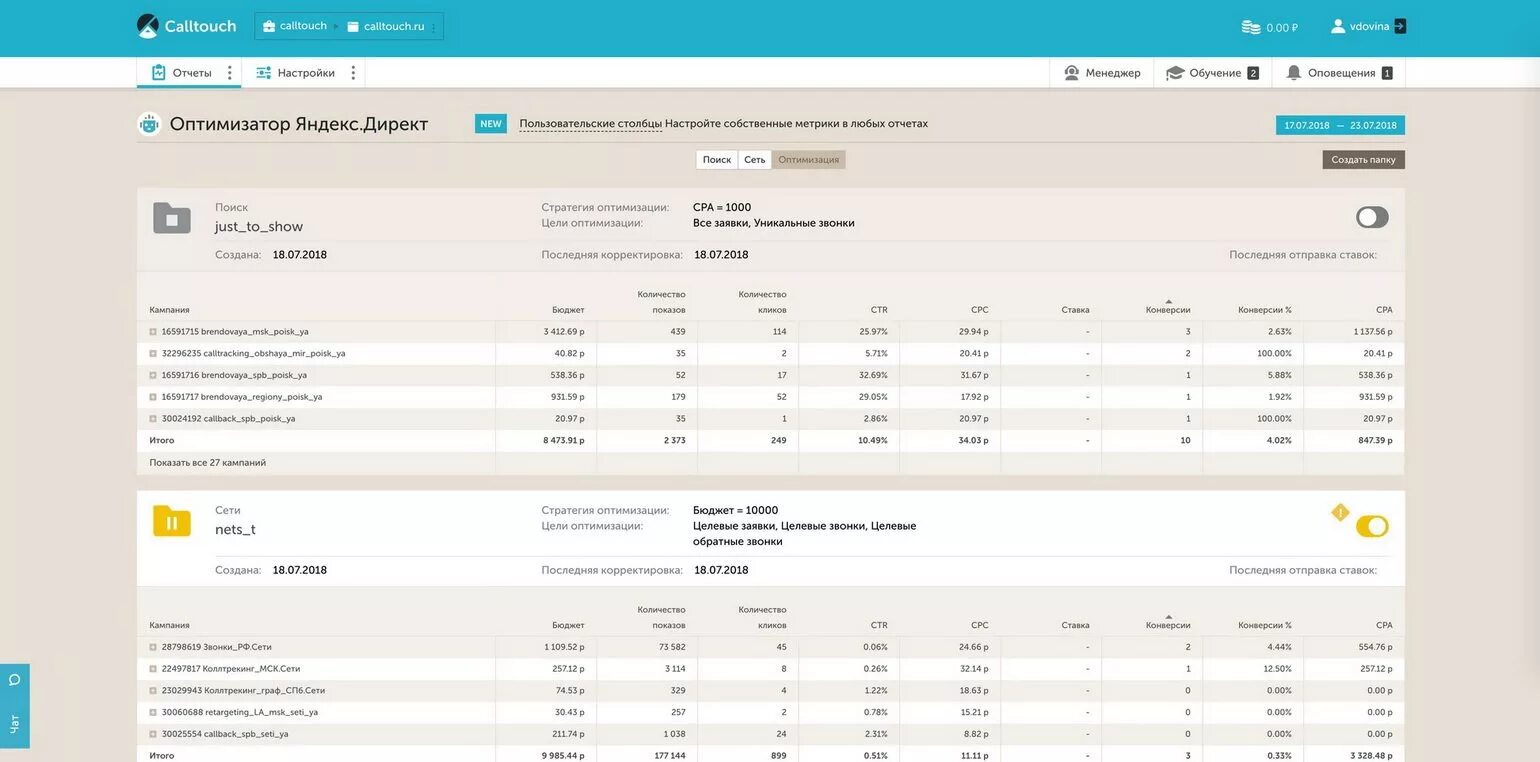Expand campaign 16591716 brendovaya_spb_poisk_ya
Image resolution: width=1540 pixels, height=762 pixels.
click(153, 375)
